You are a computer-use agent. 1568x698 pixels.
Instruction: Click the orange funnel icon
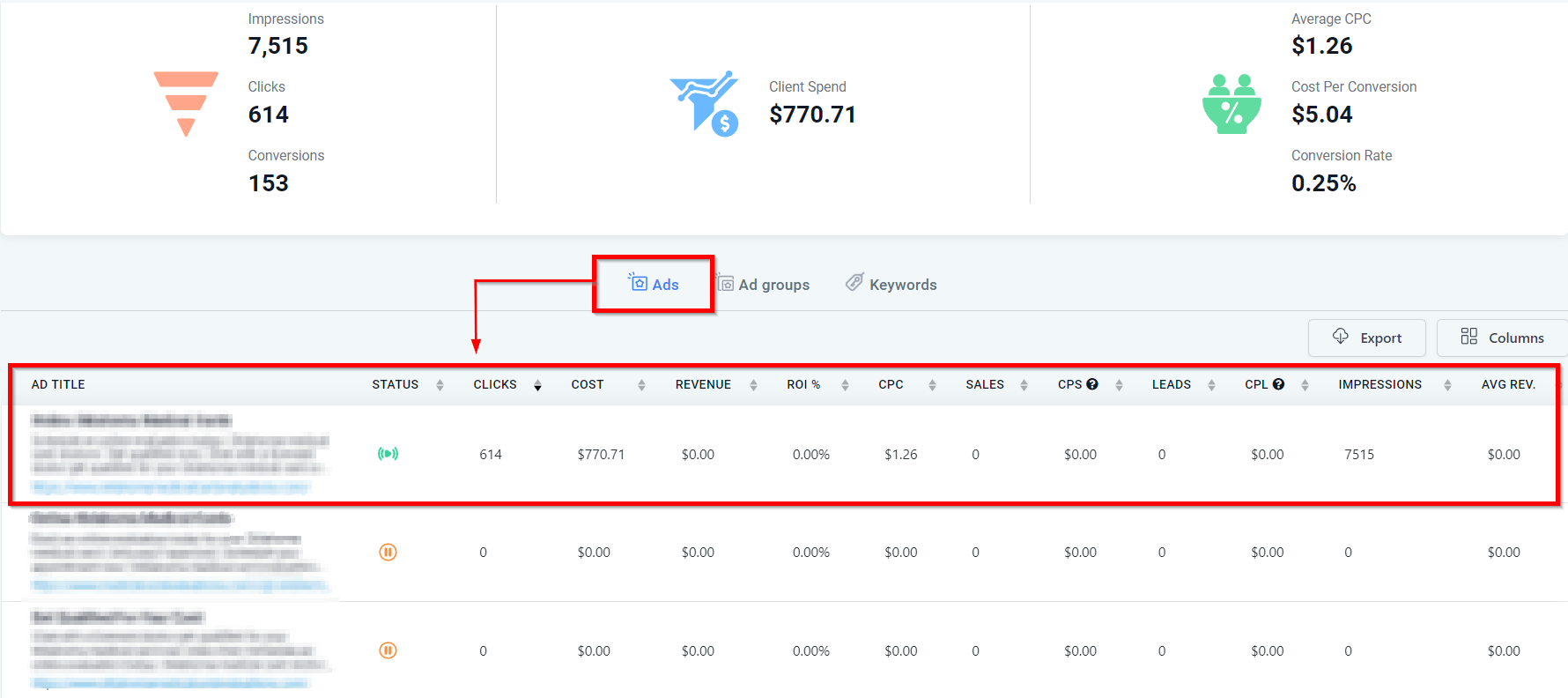tap(186, 103)
